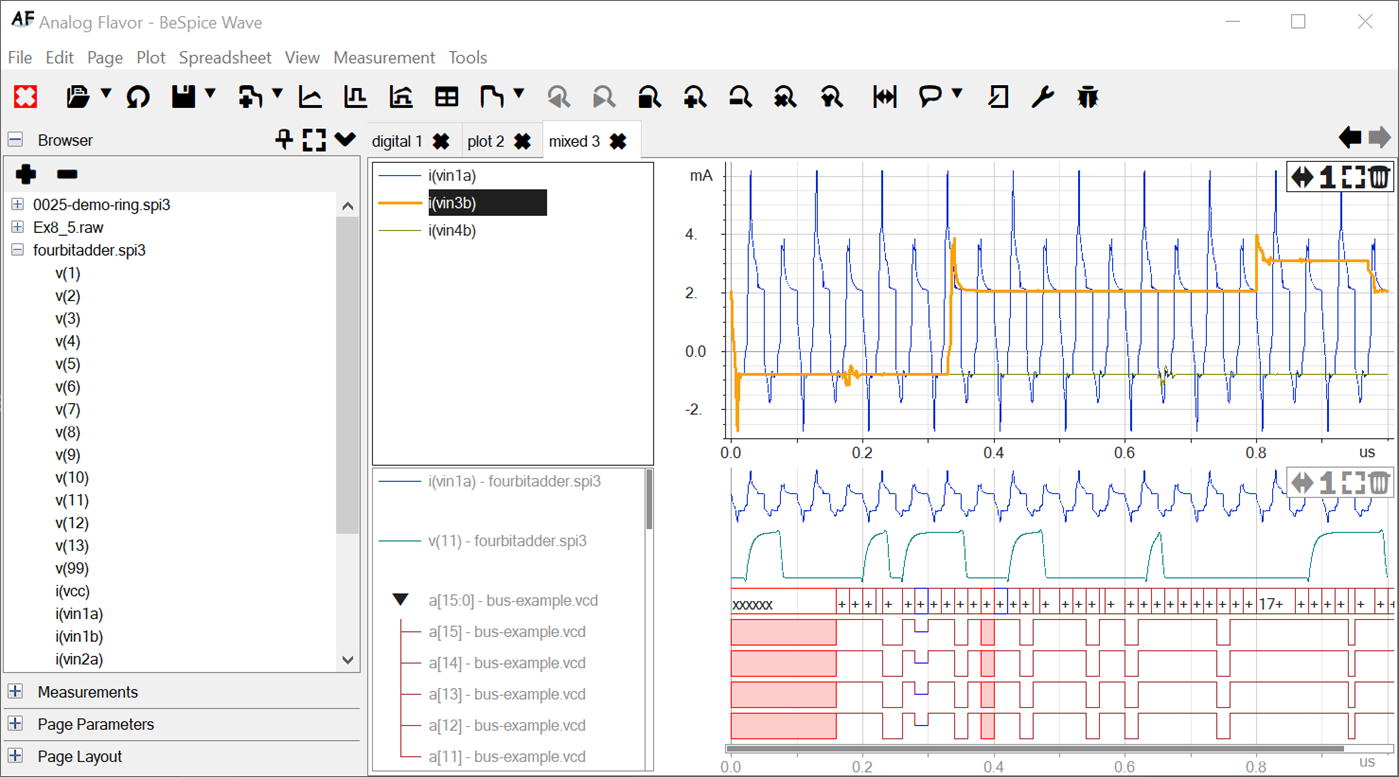1399x777 pixels.
Task: Open the Measurement menu
Action: 384,57
